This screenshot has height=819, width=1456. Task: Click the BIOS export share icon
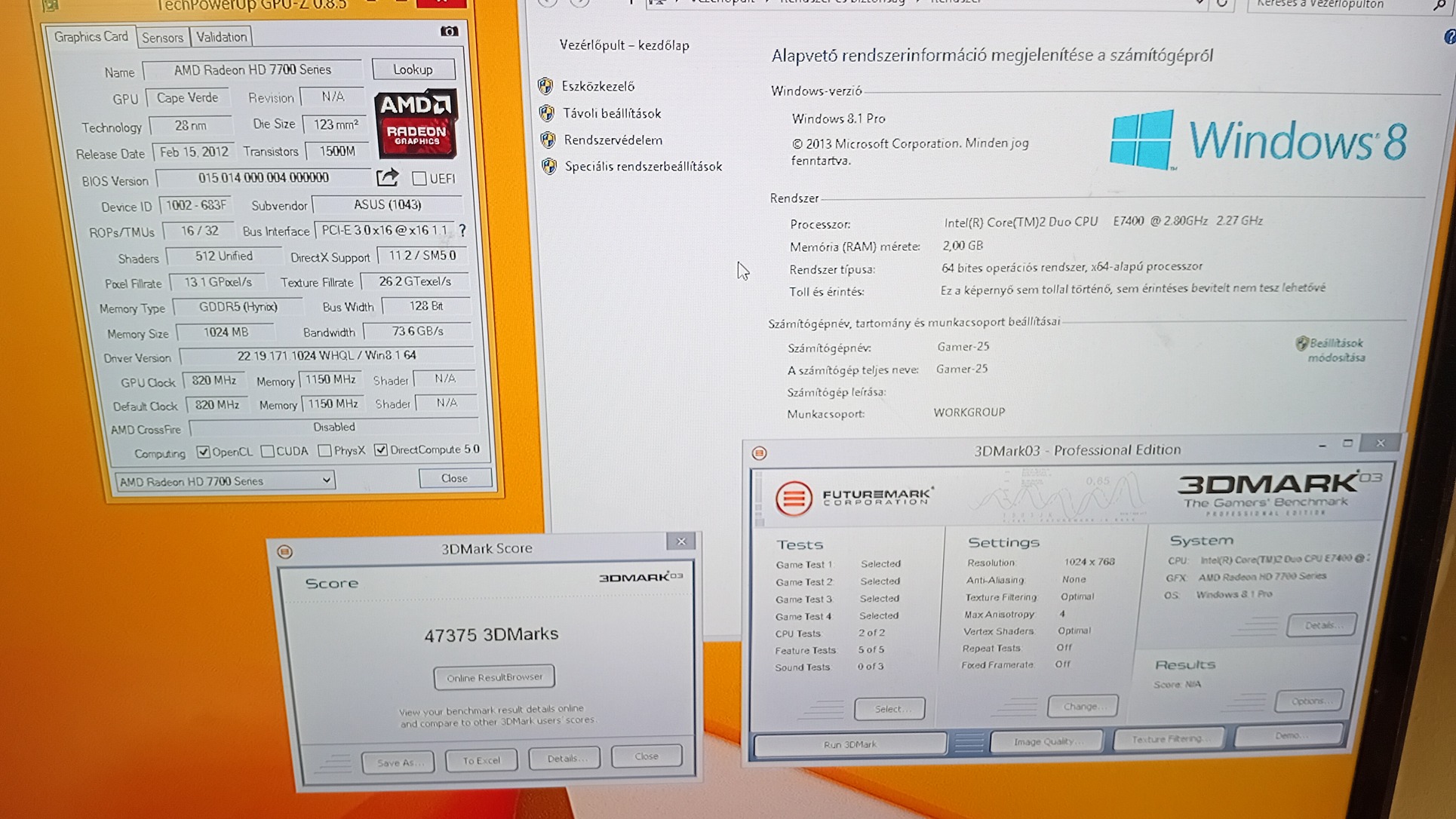pyautogui.click(x=387, y=177)
